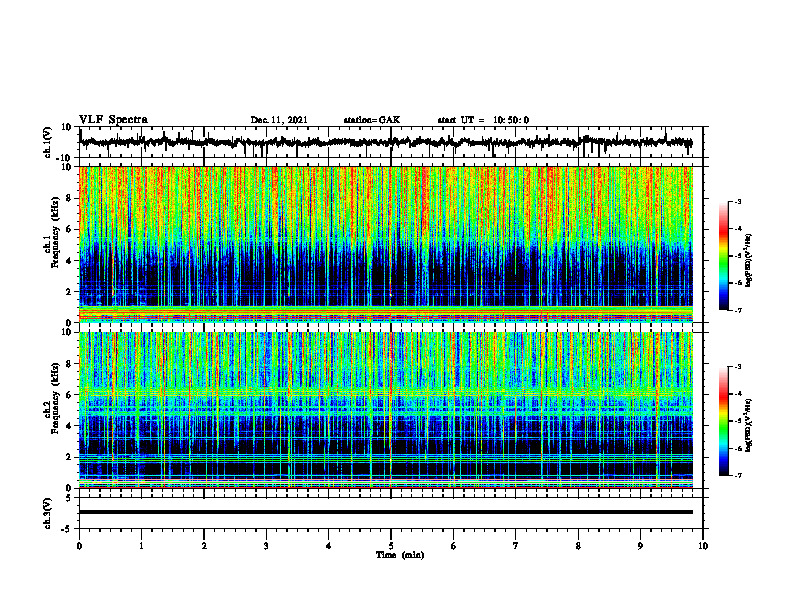Viewport: 792px width, 612px height.
Task: Click the "VLF Spectra" plot title
Action: point(113,120)
